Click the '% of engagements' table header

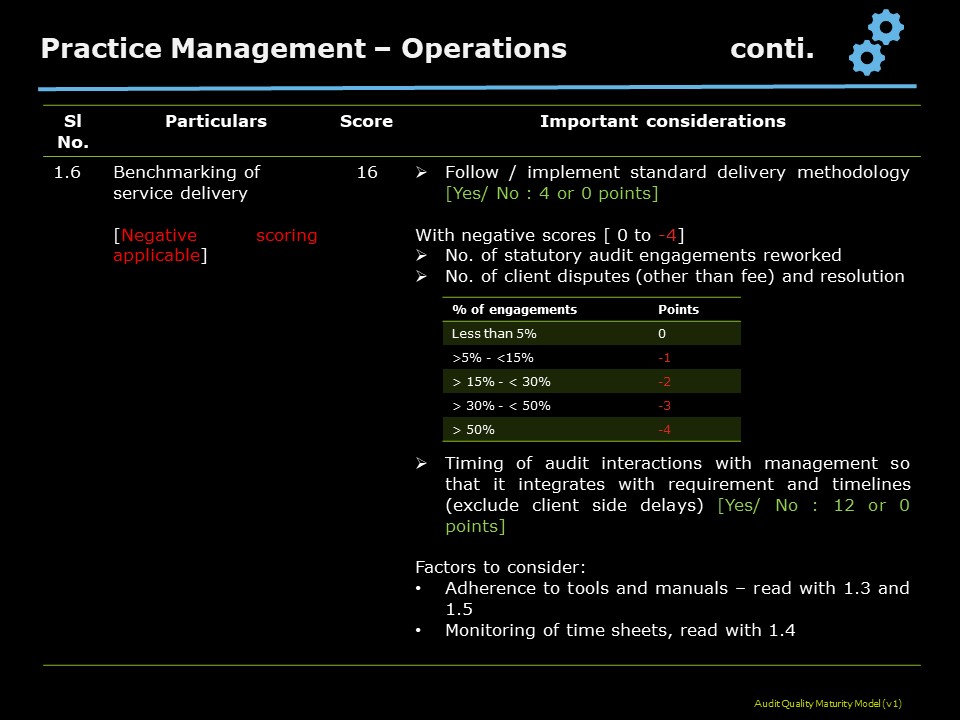[514, 309]
